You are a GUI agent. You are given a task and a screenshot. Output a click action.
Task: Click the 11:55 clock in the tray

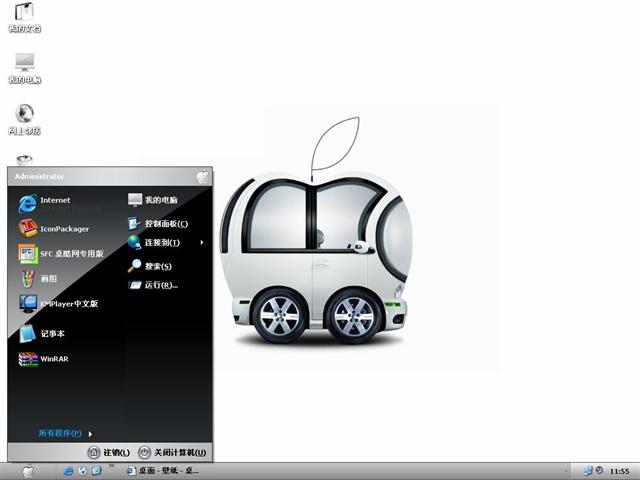click(x=620, y=471)
